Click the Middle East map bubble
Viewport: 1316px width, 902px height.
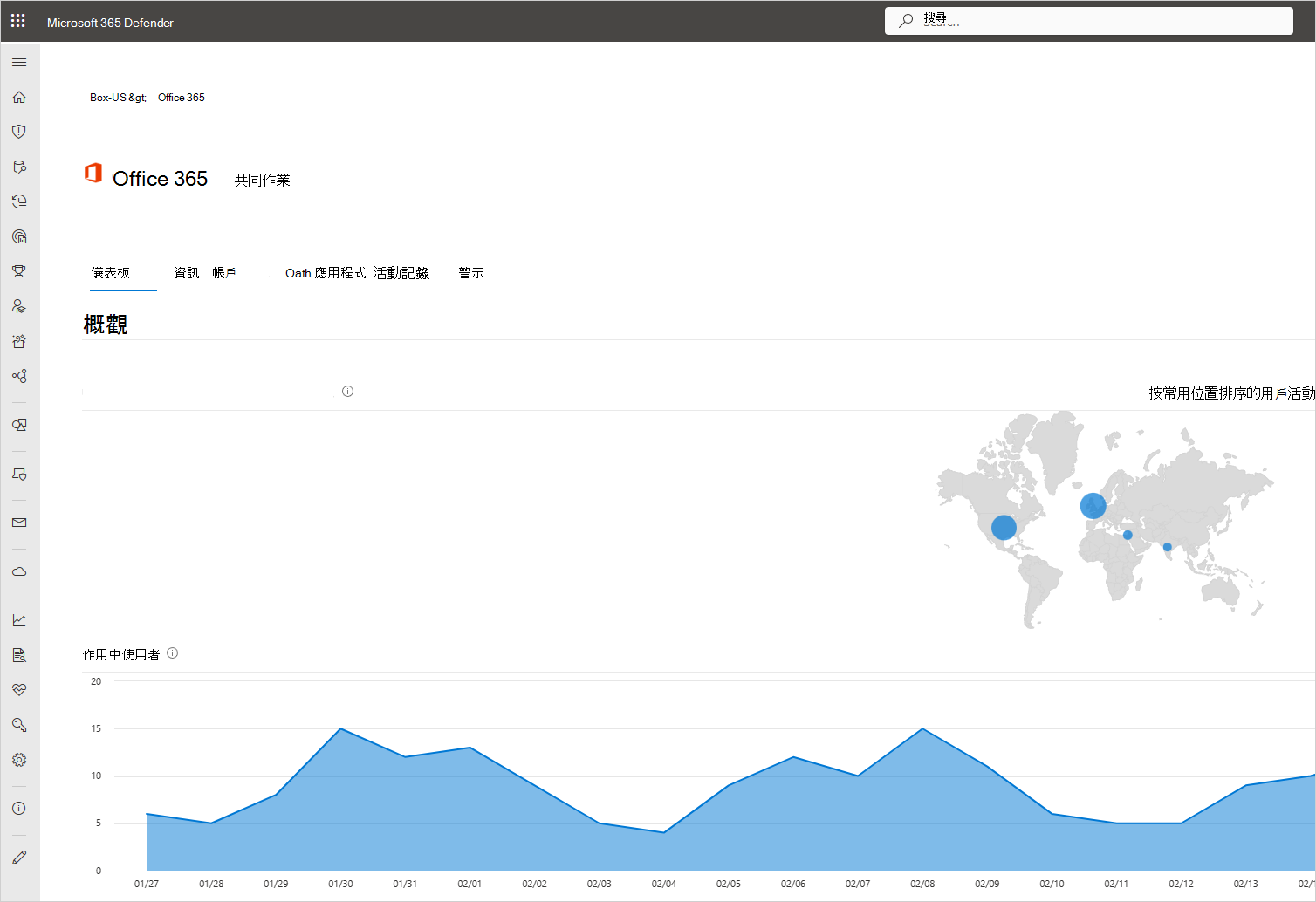coord(1128,535)
